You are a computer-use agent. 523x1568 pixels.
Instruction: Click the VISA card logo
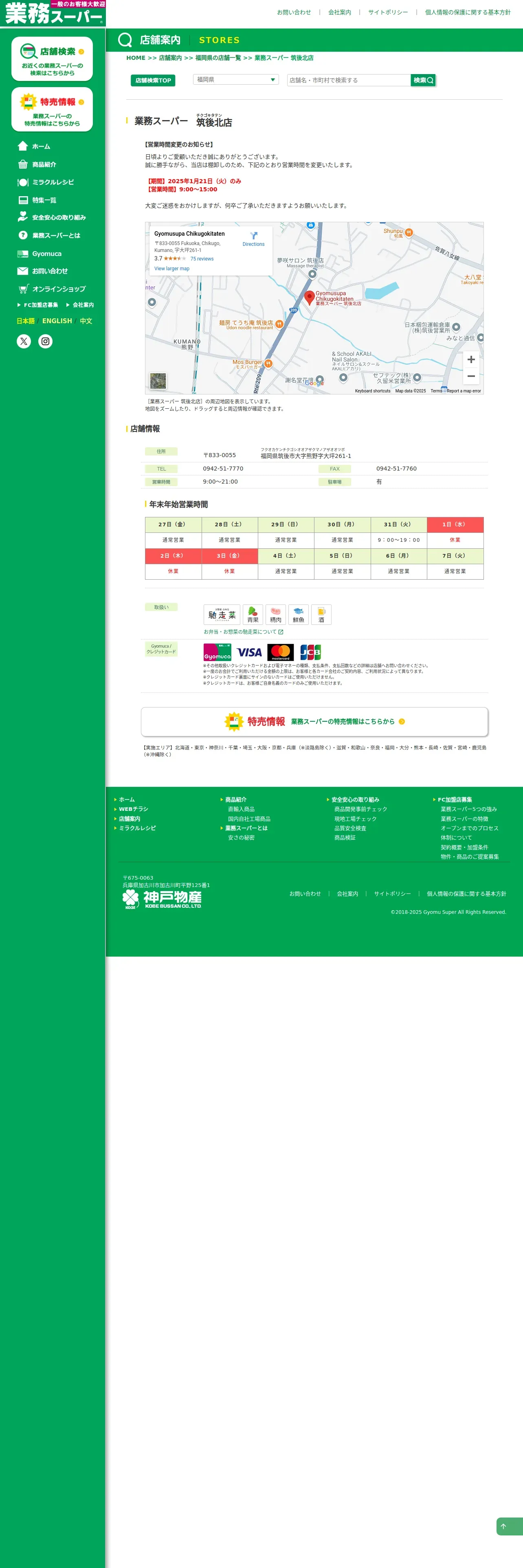pyautogui.click(x=249, y=653)
